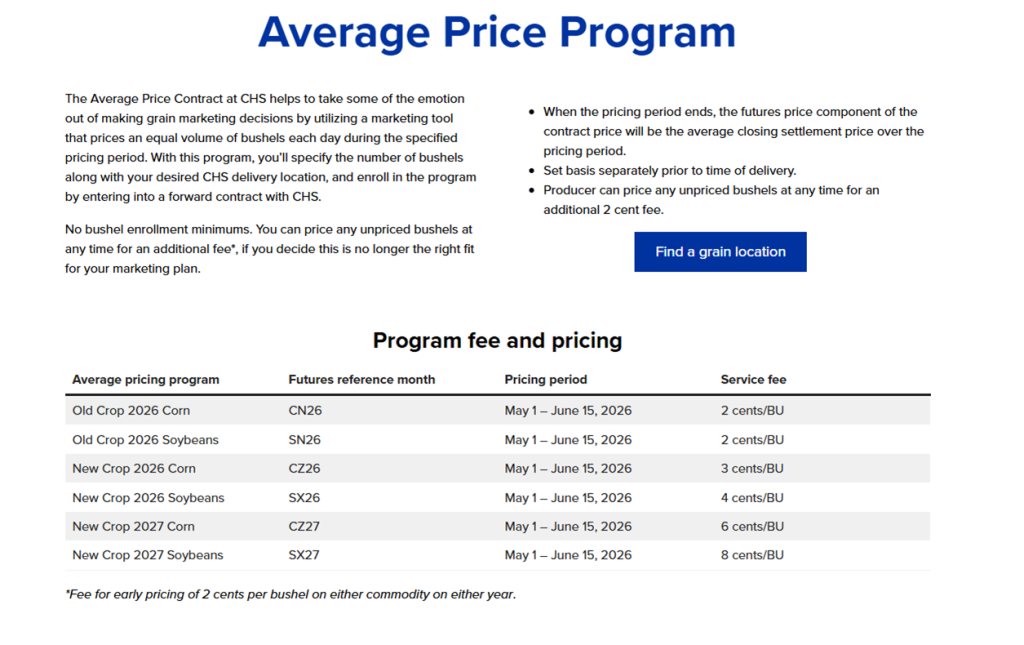
Task: Select the Old Crop 2026 Soybeans row
Action: (145, 440)
